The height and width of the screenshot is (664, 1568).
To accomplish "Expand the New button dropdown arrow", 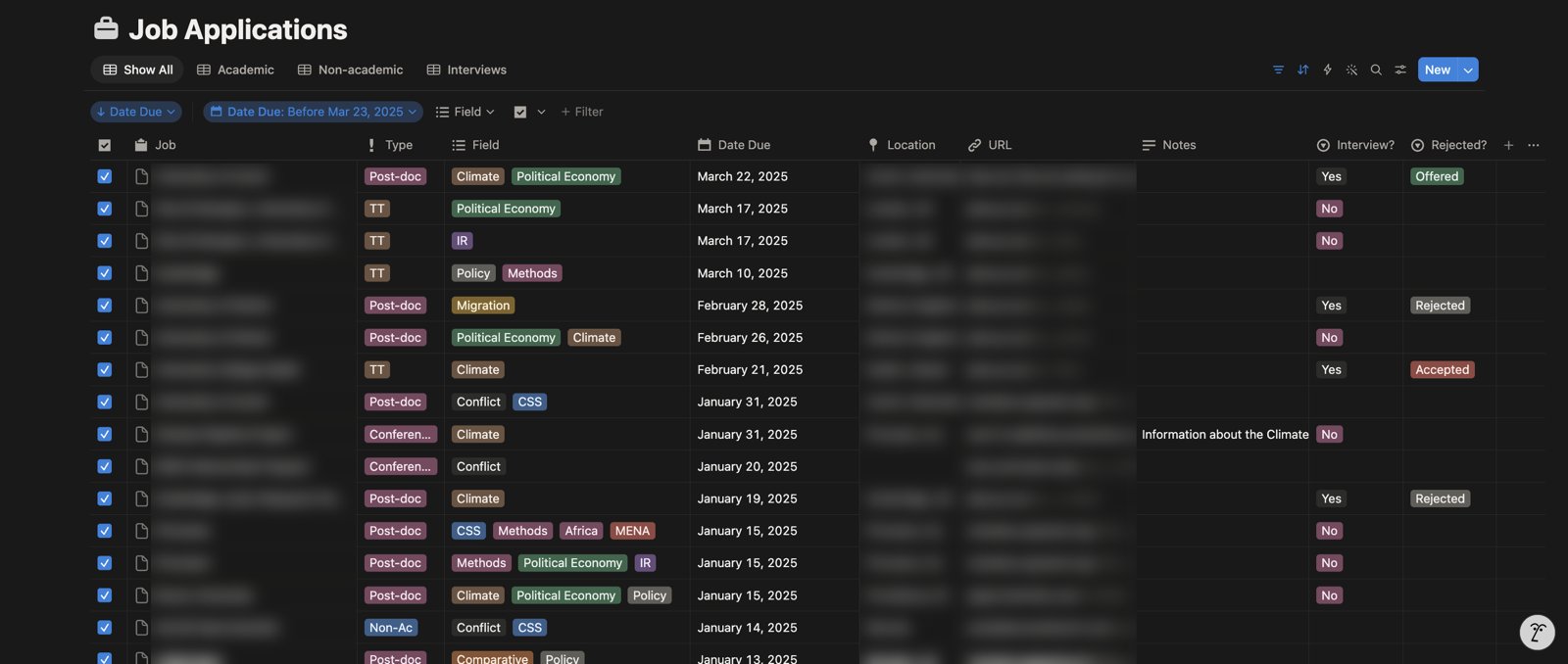I will [x=1468, y=70].
